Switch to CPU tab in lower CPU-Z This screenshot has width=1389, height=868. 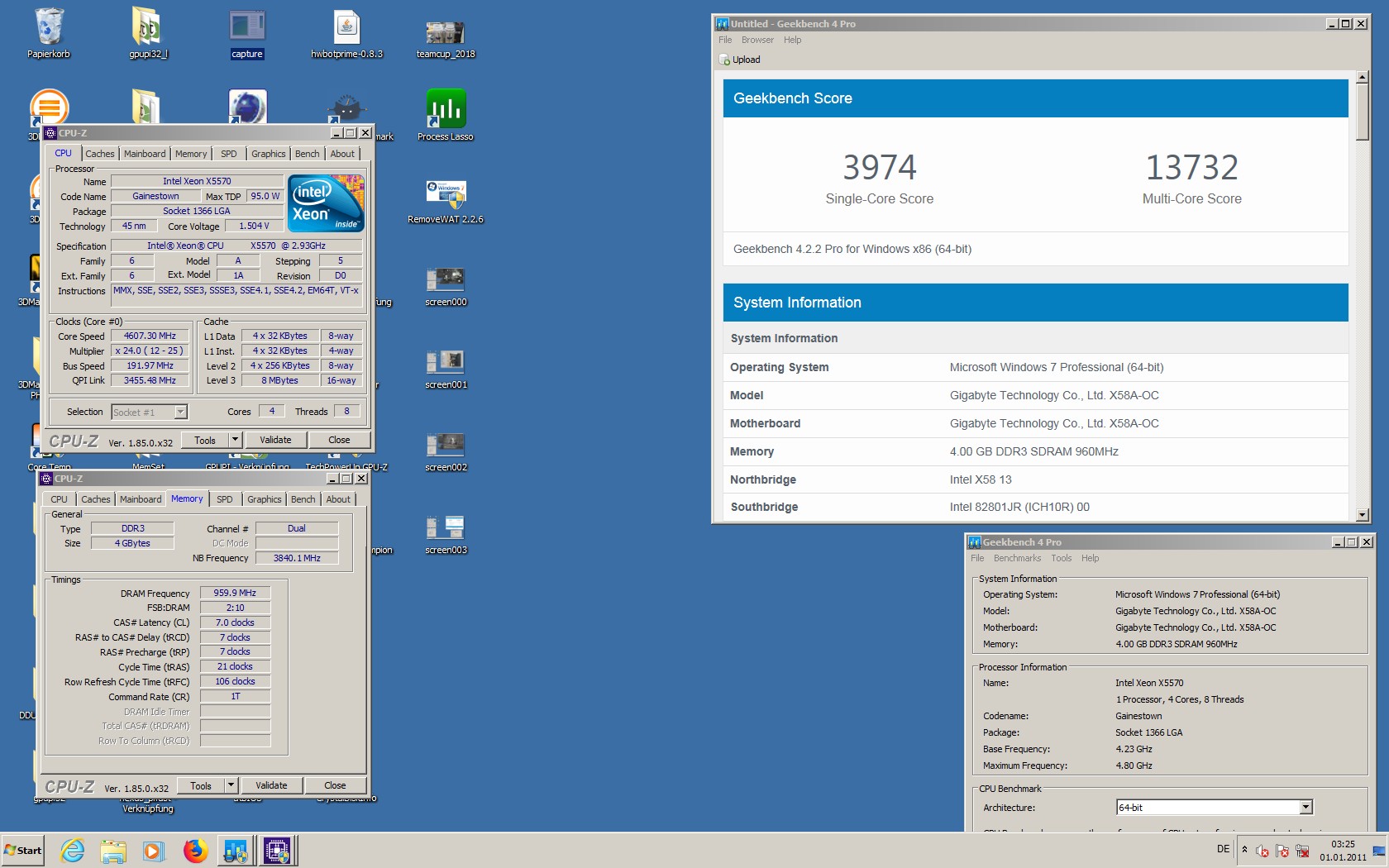pyautogui.click(x=59, y=499)
